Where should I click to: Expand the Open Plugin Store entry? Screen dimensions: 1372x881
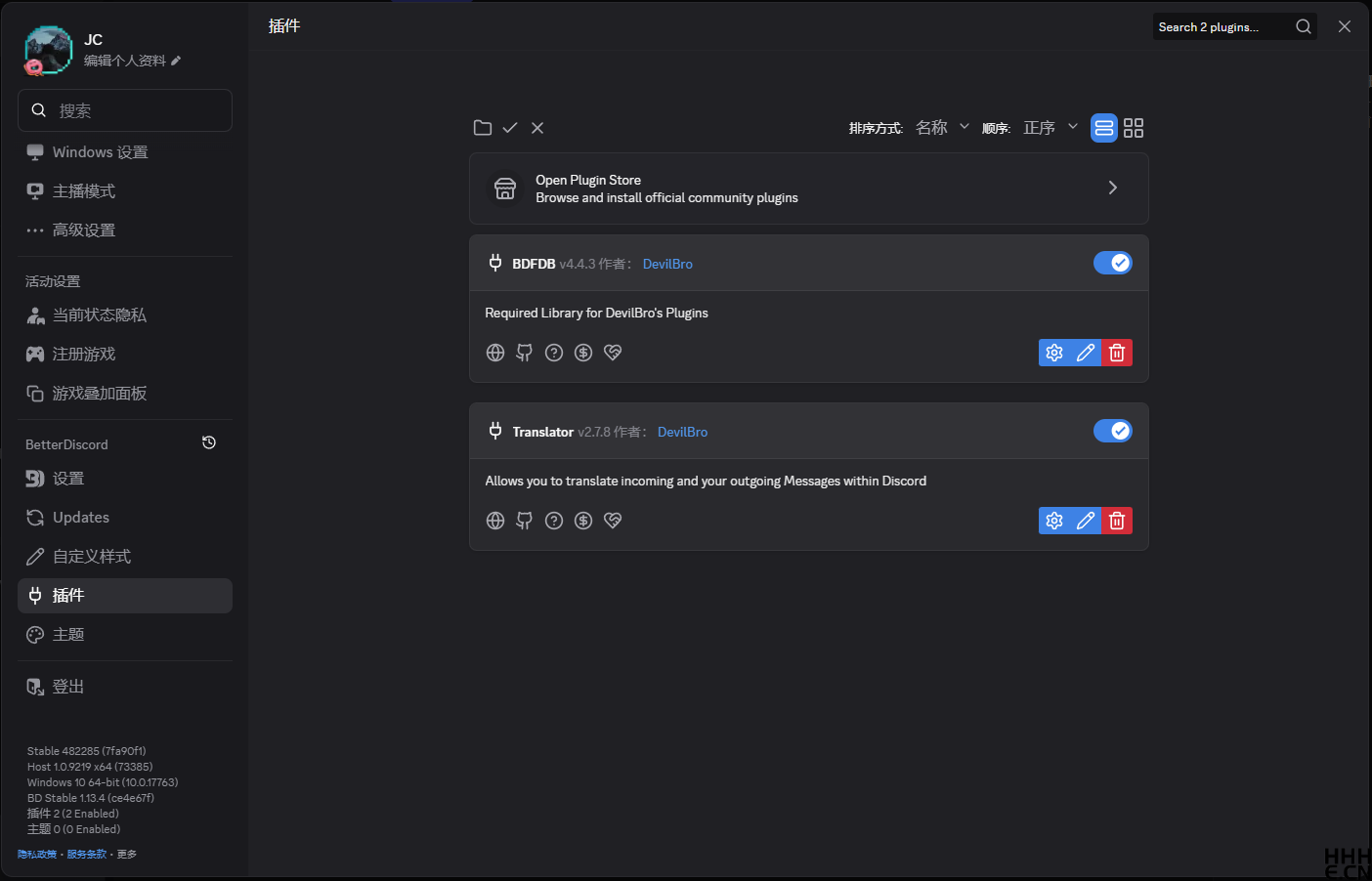(x=1112, y=188)
